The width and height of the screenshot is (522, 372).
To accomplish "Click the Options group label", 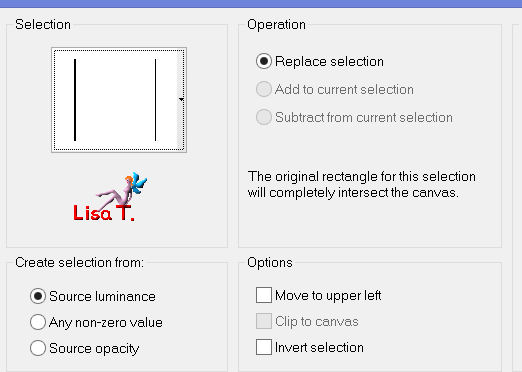I will [270, 263].
